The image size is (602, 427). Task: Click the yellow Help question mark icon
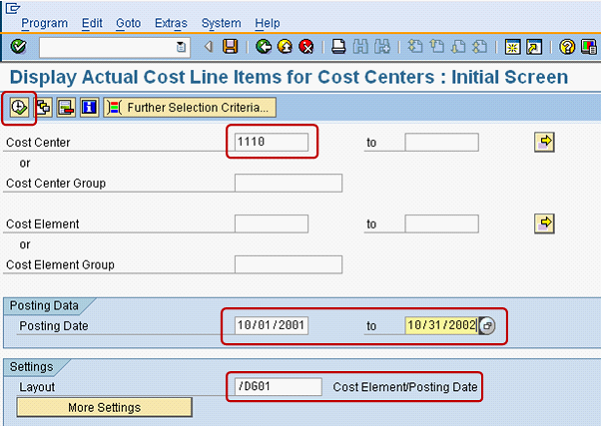pos(567,46)
